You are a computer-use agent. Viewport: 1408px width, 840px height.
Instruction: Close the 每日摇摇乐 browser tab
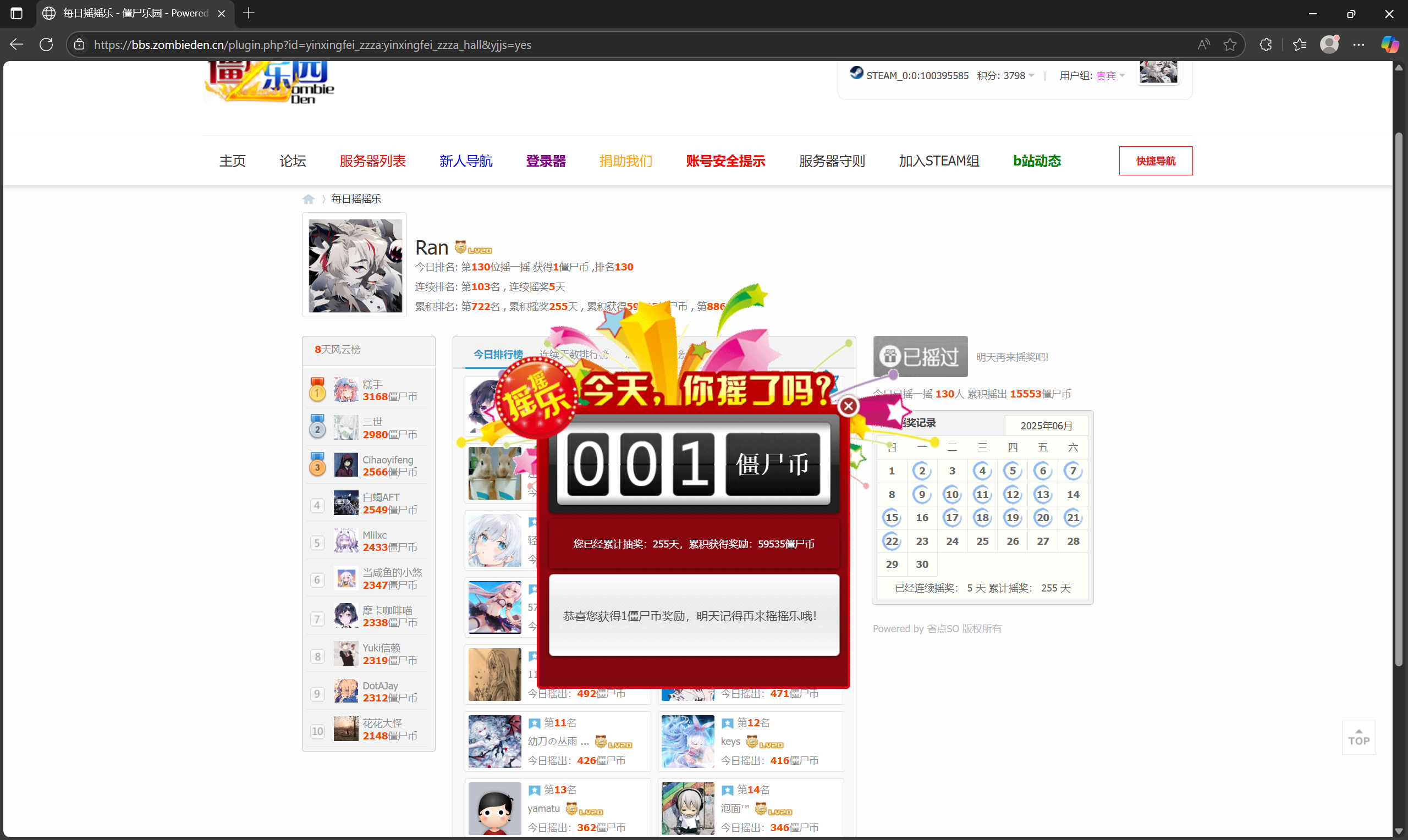point(221,13)
